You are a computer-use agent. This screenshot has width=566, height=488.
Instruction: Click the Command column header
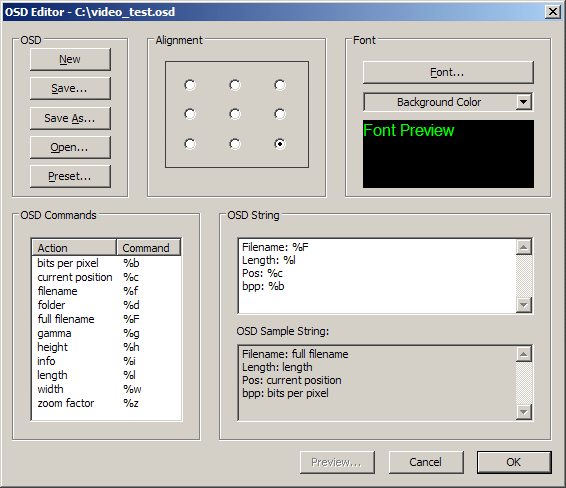click(x=148, y=248)
